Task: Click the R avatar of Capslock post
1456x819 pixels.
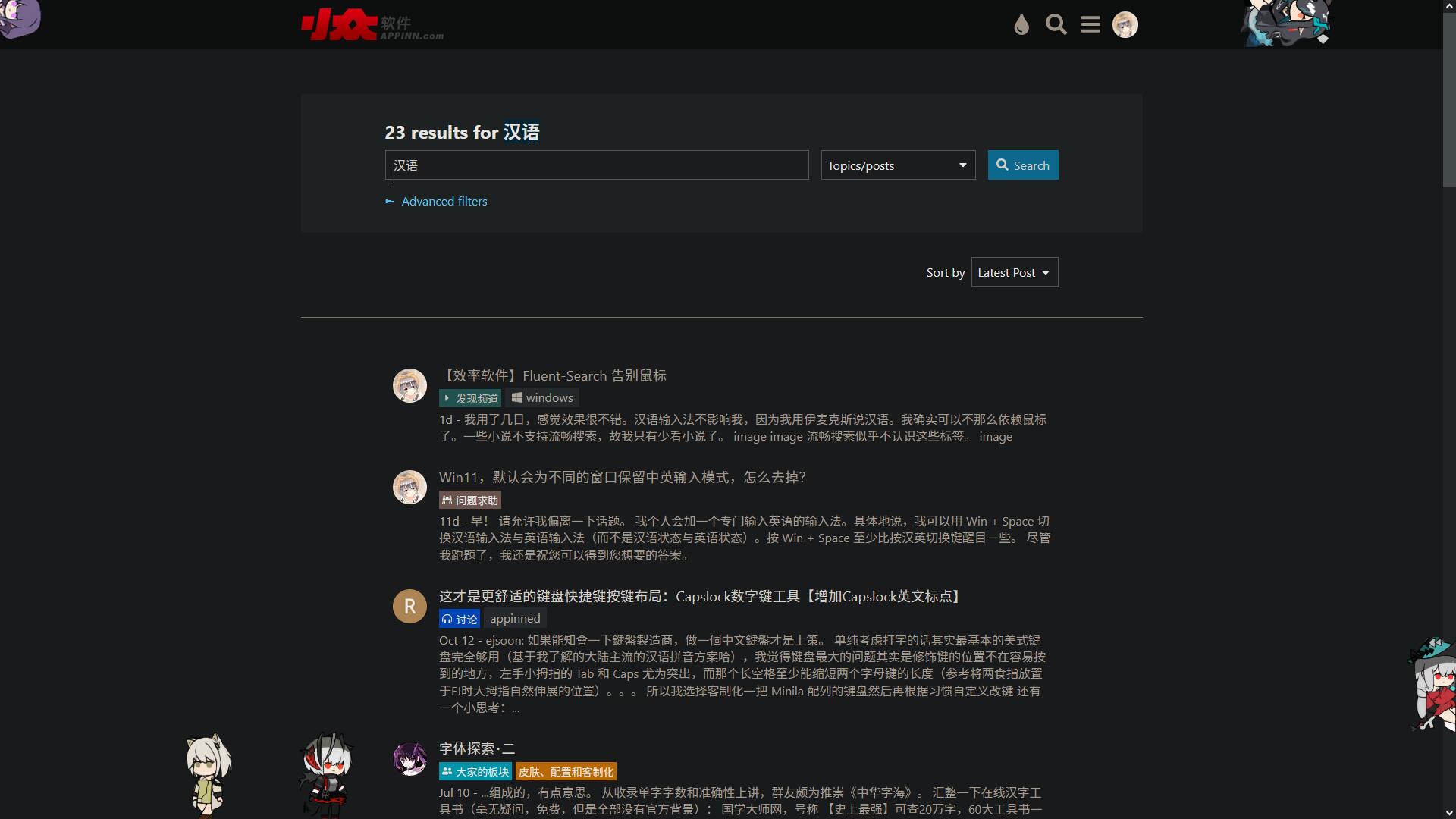Action: click(x=409, y=607)
